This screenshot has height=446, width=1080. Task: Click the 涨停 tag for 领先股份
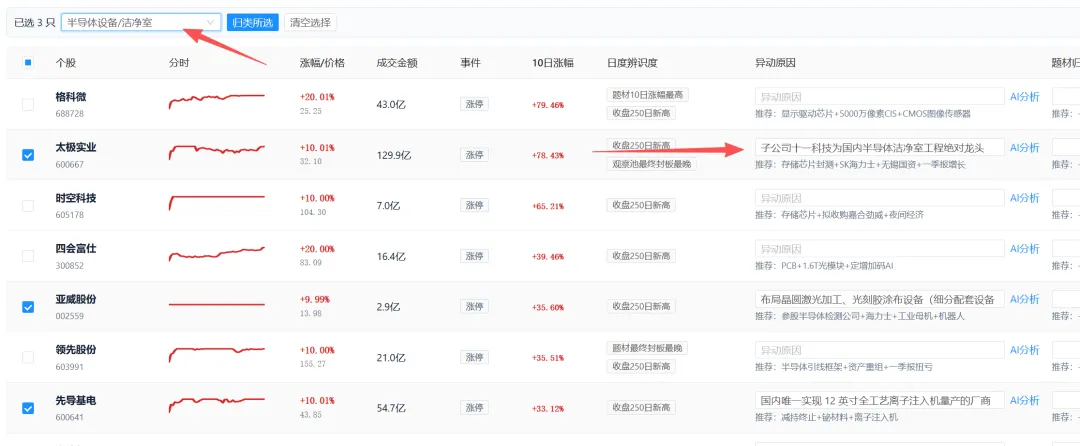click(474, 357)
